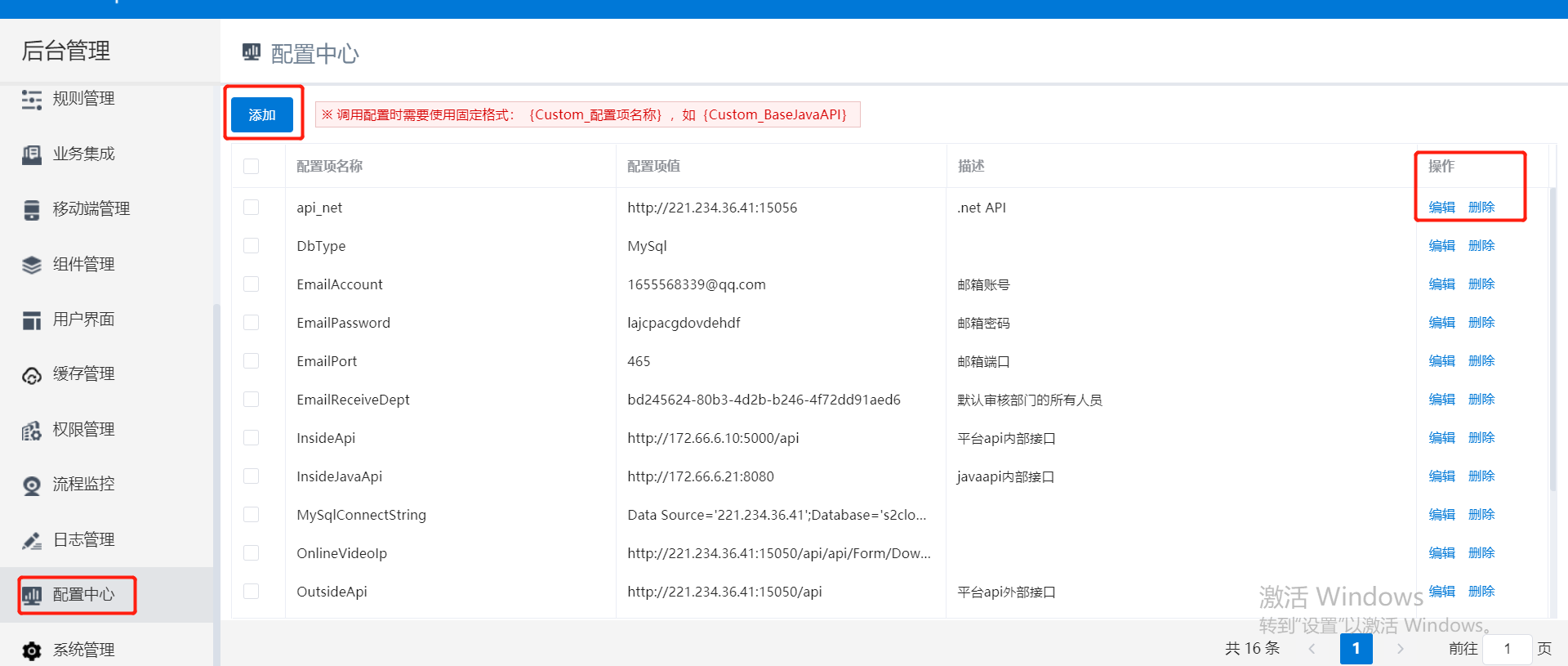Open 组件管理 menu item

(84, 264)
